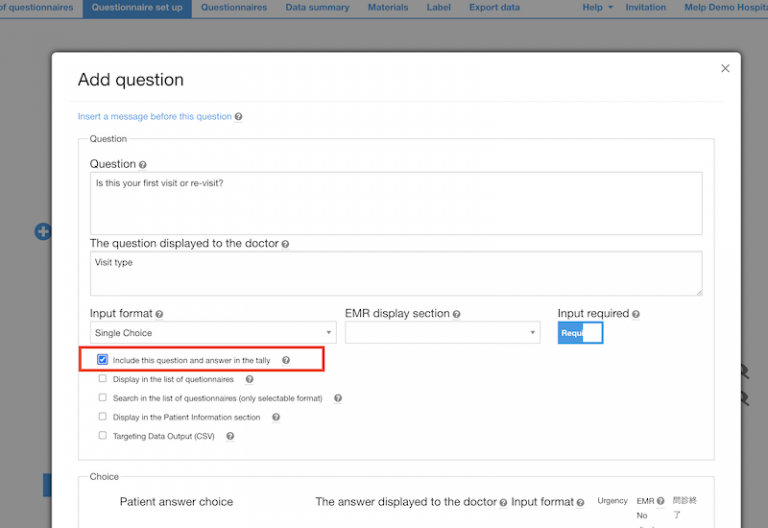Click help icon next to Input format
Screen dimensions: 768x528
tap(159, 314)
